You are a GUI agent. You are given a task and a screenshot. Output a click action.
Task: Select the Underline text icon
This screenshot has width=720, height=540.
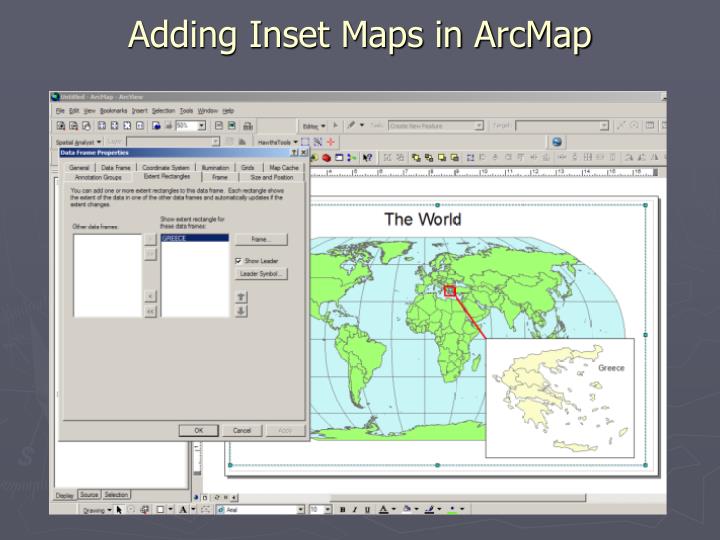368,509
